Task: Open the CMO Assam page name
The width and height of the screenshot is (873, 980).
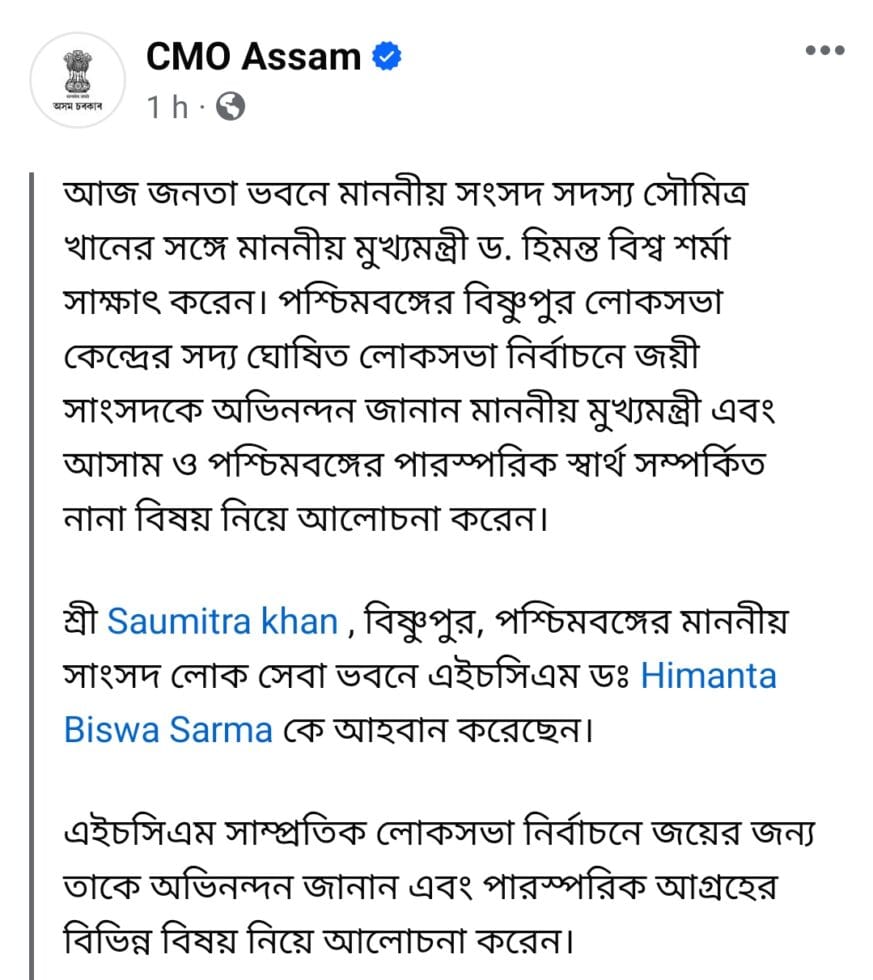Action: coord(253,56)
